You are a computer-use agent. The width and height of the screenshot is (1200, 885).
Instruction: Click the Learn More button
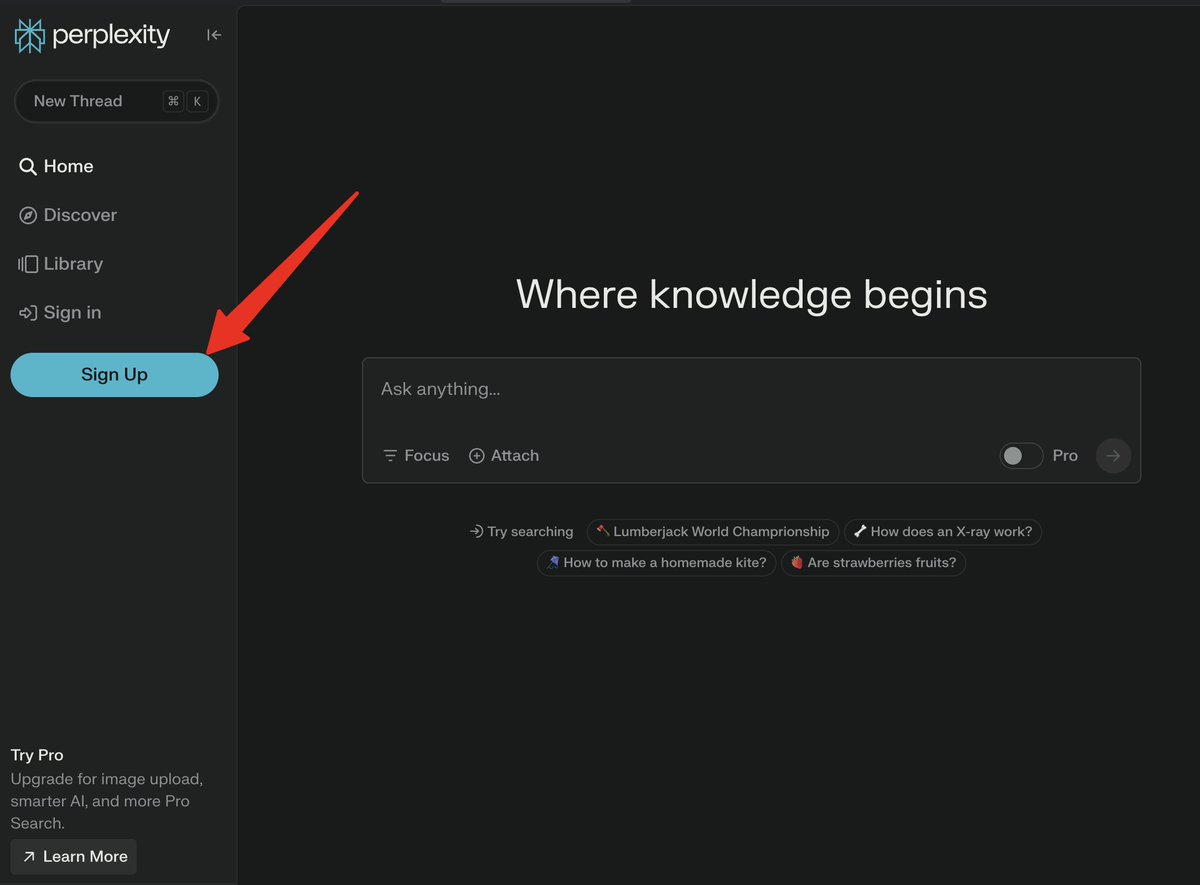(x=74, y=857)
